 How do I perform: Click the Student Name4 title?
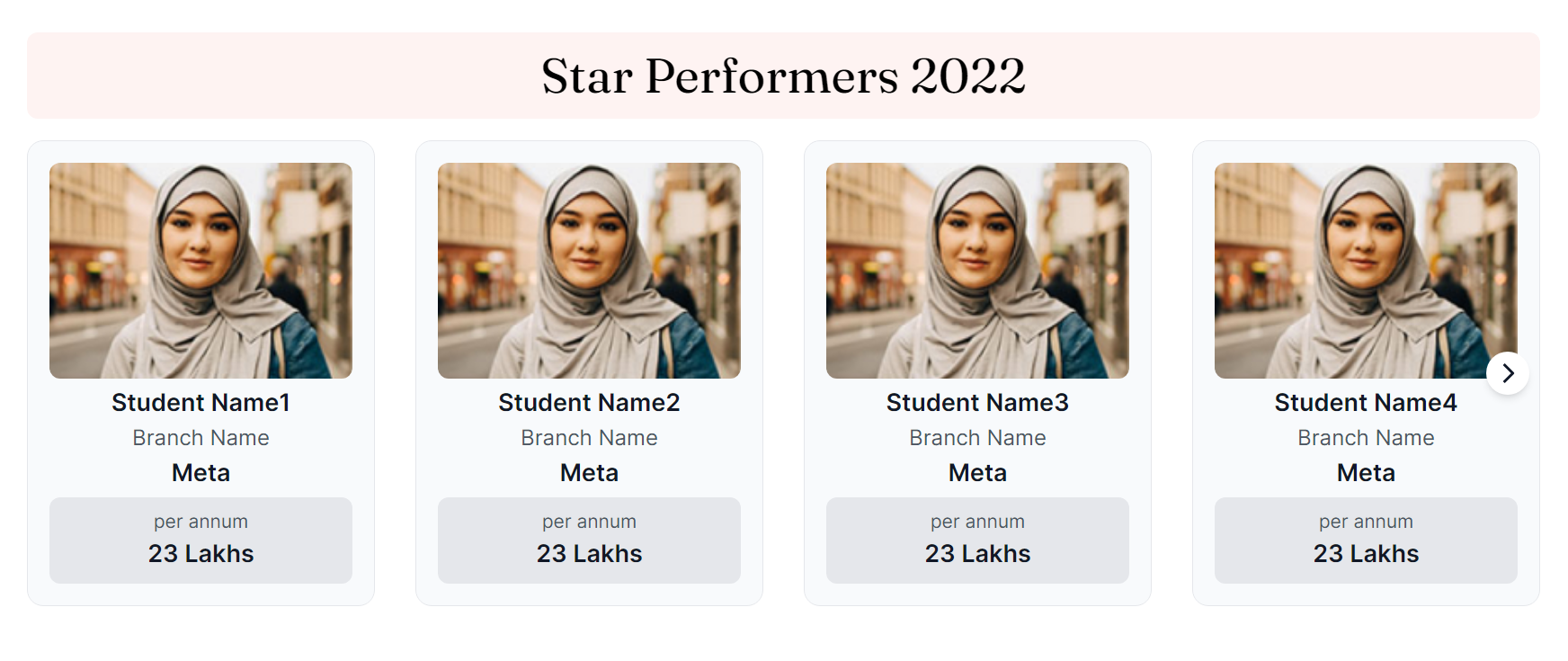tap(1366, 403)
